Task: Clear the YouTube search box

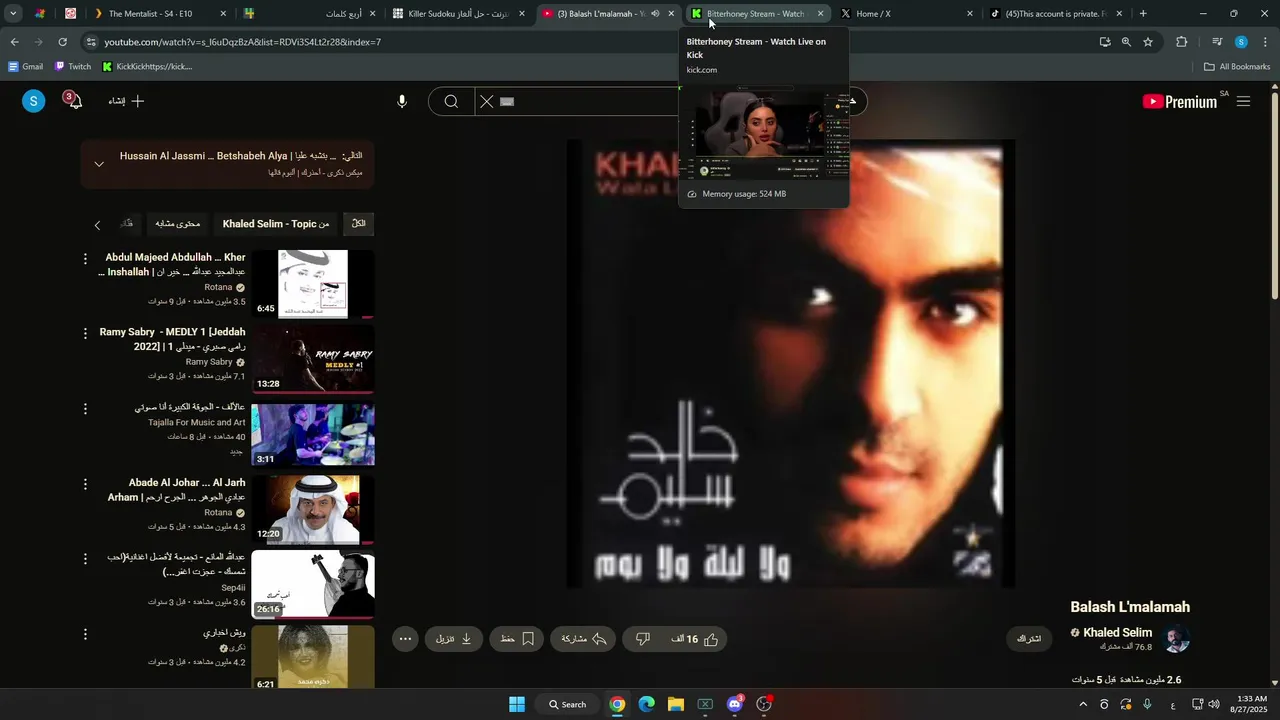Action: [486, 101]
